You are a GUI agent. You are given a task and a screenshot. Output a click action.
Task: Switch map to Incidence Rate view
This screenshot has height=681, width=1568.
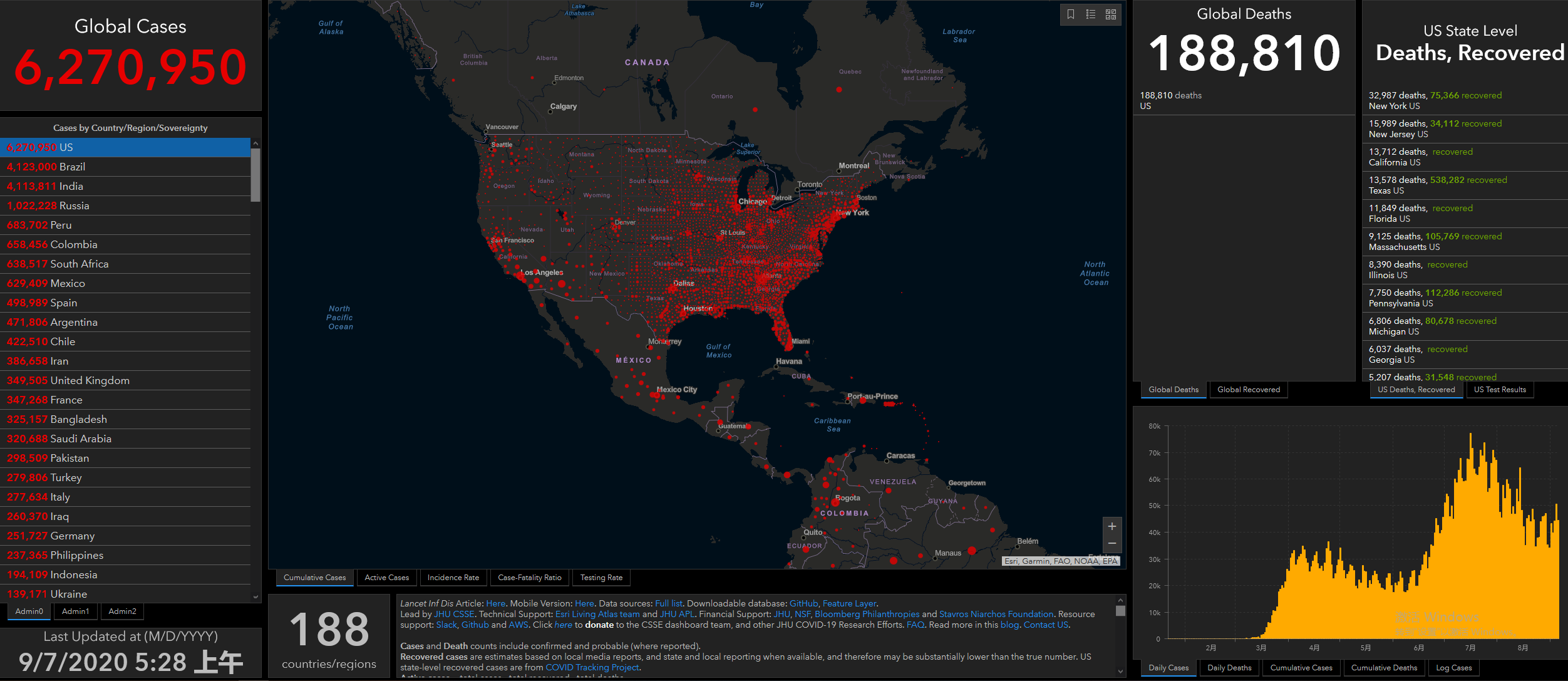[x=453, y=578]
